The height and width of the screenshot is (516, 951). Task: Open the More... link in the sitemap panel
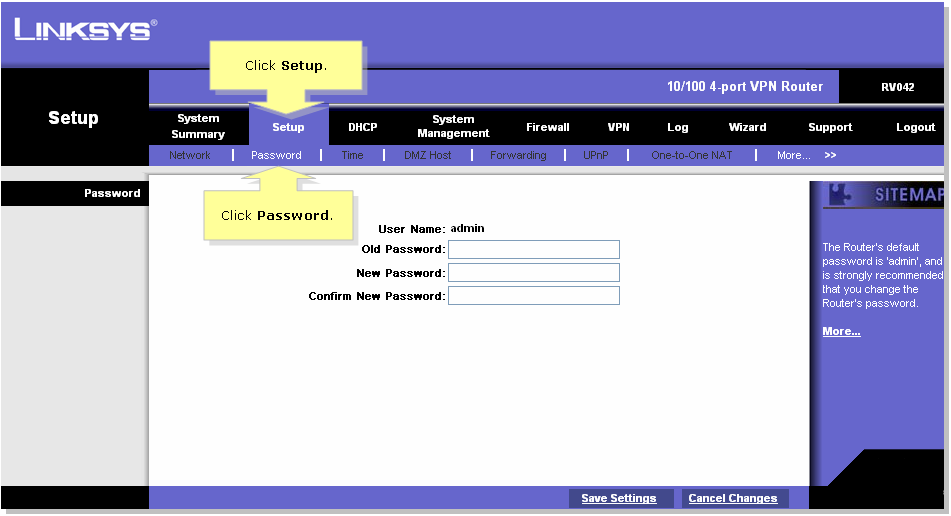coord(841,331)
